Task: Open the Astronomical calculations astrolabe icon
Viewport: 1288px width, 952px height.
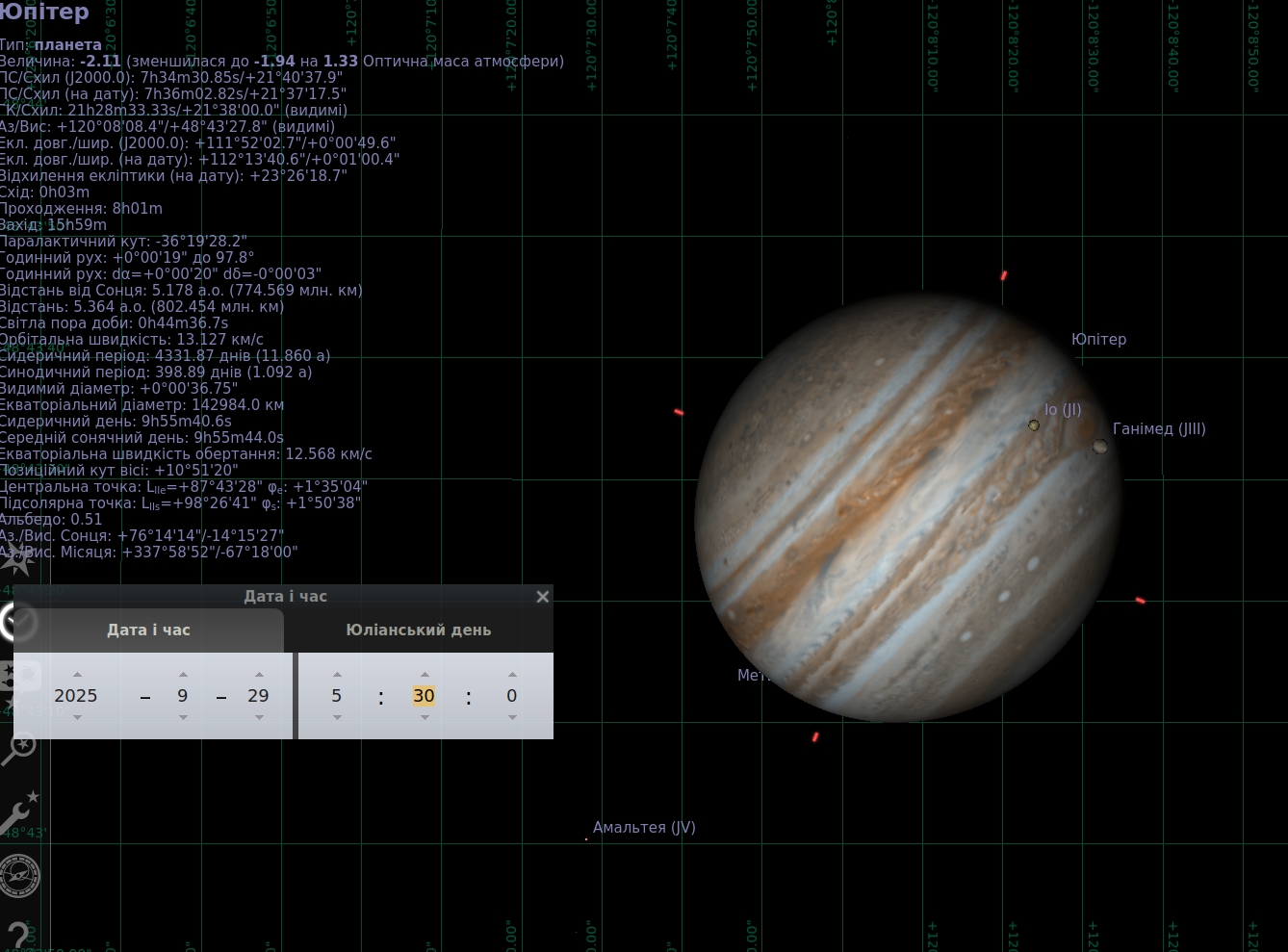Action: 19,875
